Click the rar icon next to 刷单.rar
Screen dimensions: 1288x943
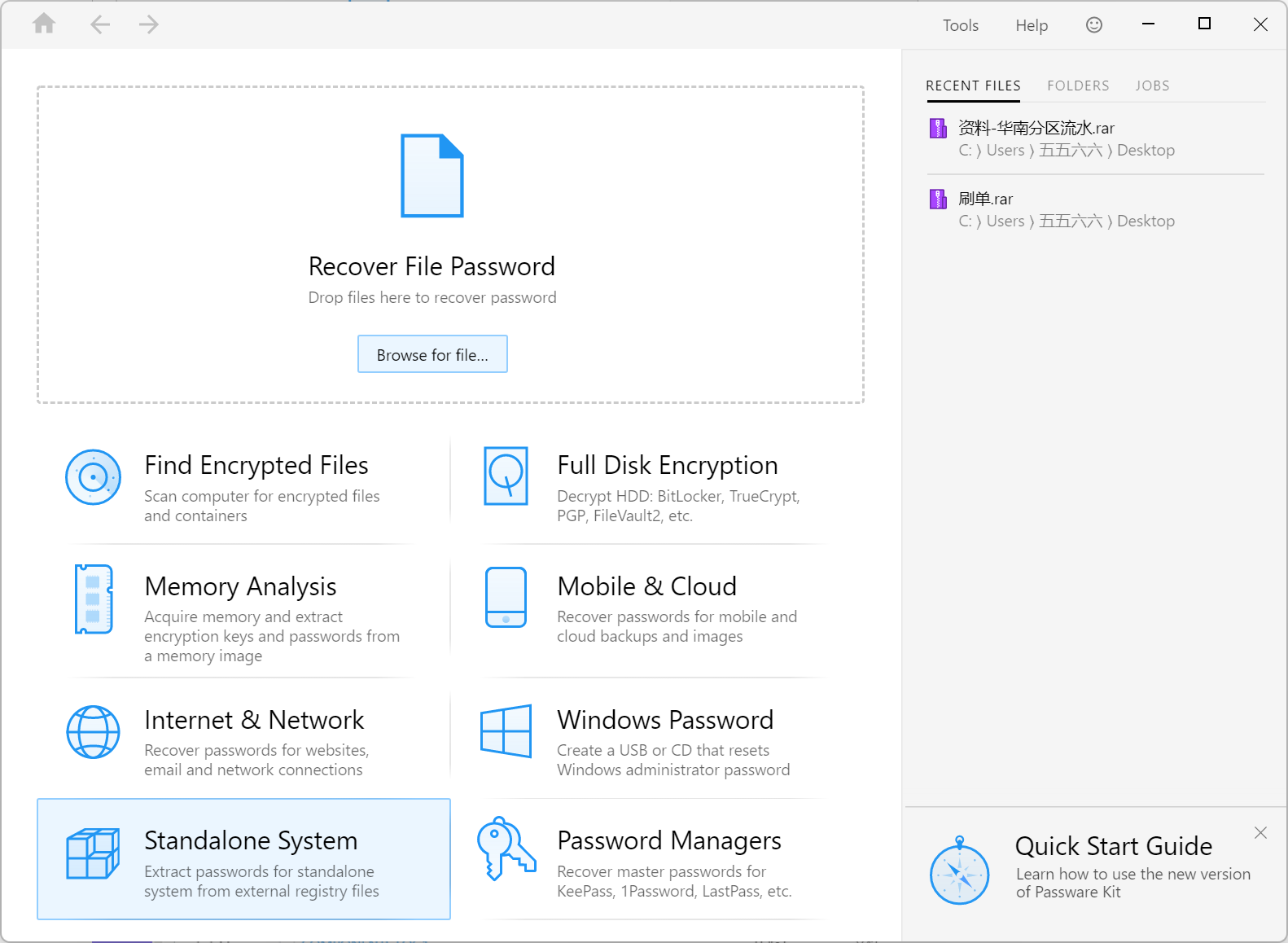pyautogui.click(x=938, y=199)
